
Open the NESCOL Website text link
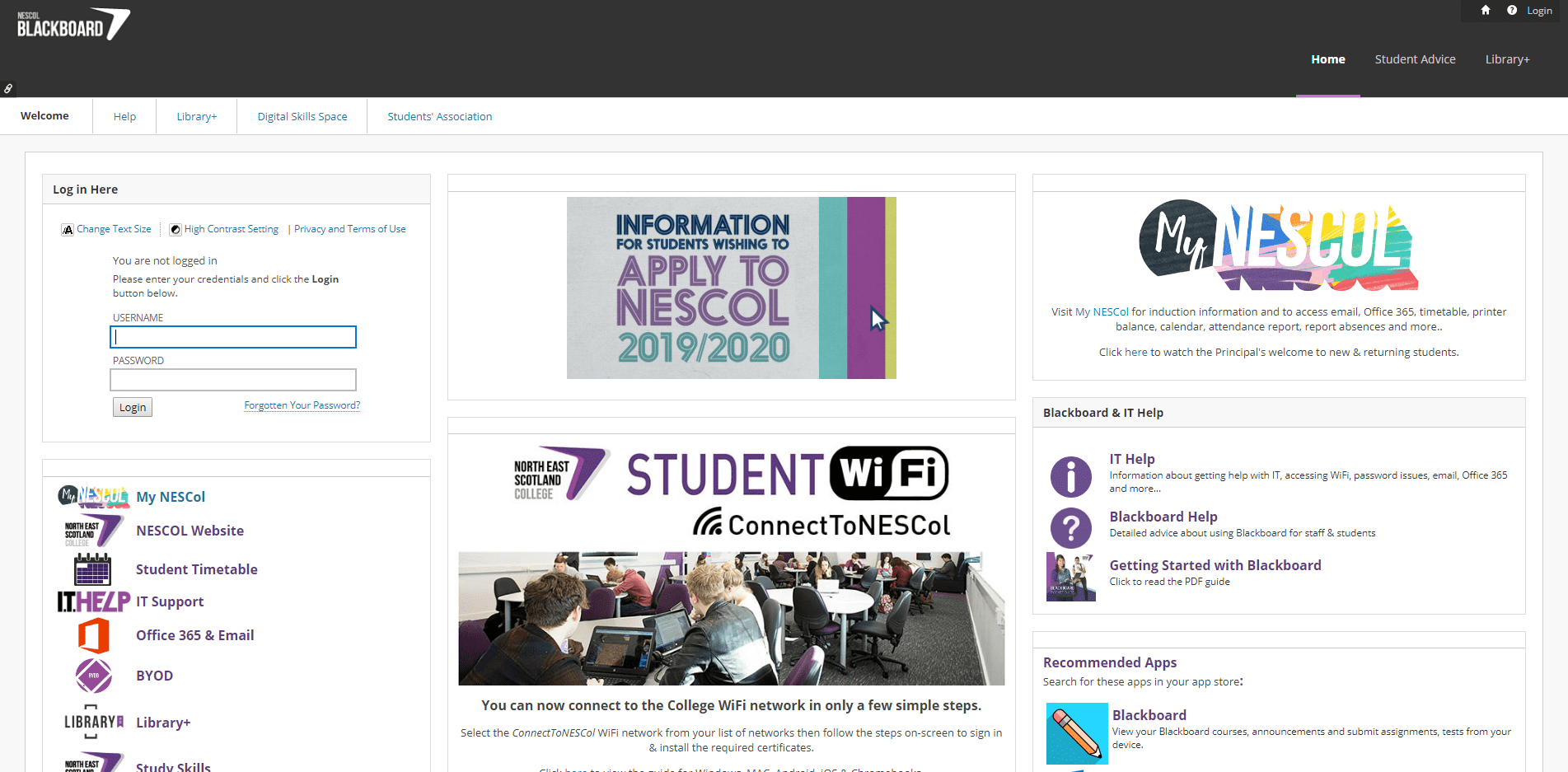click(x=190, y=531)
